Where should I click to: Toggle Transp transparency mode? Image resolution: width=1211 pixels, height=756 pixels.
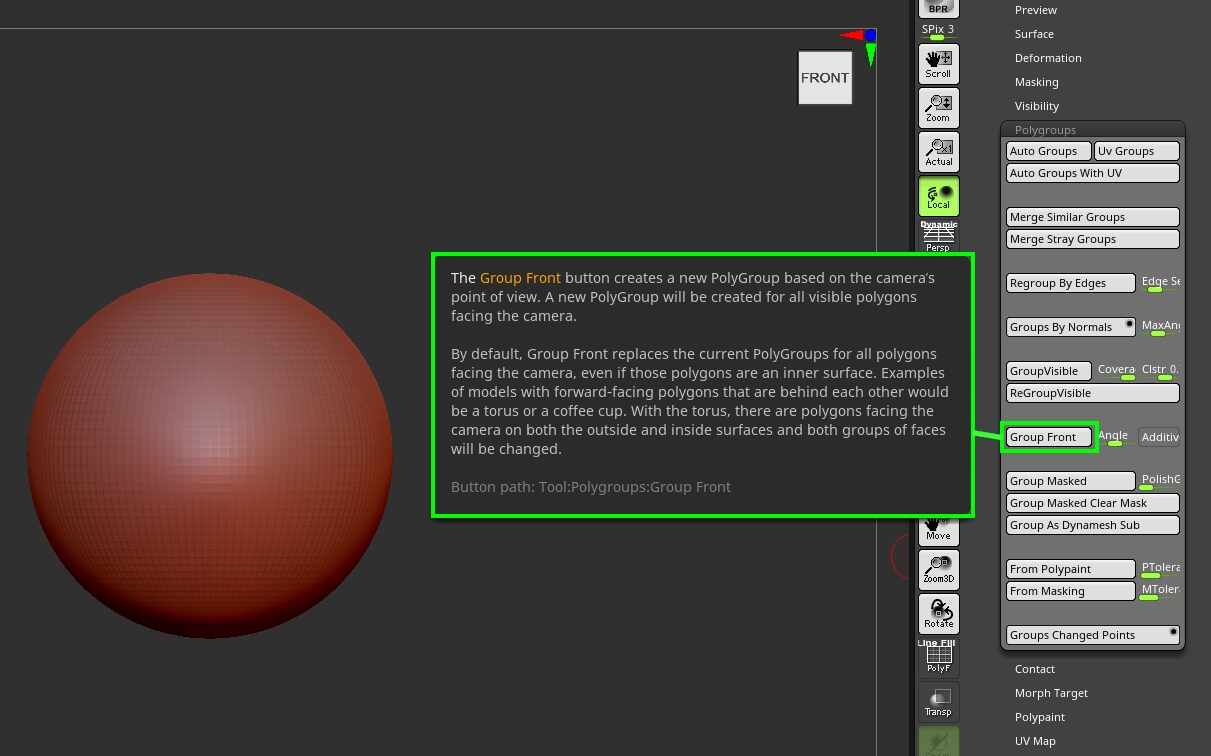(938, 701)
